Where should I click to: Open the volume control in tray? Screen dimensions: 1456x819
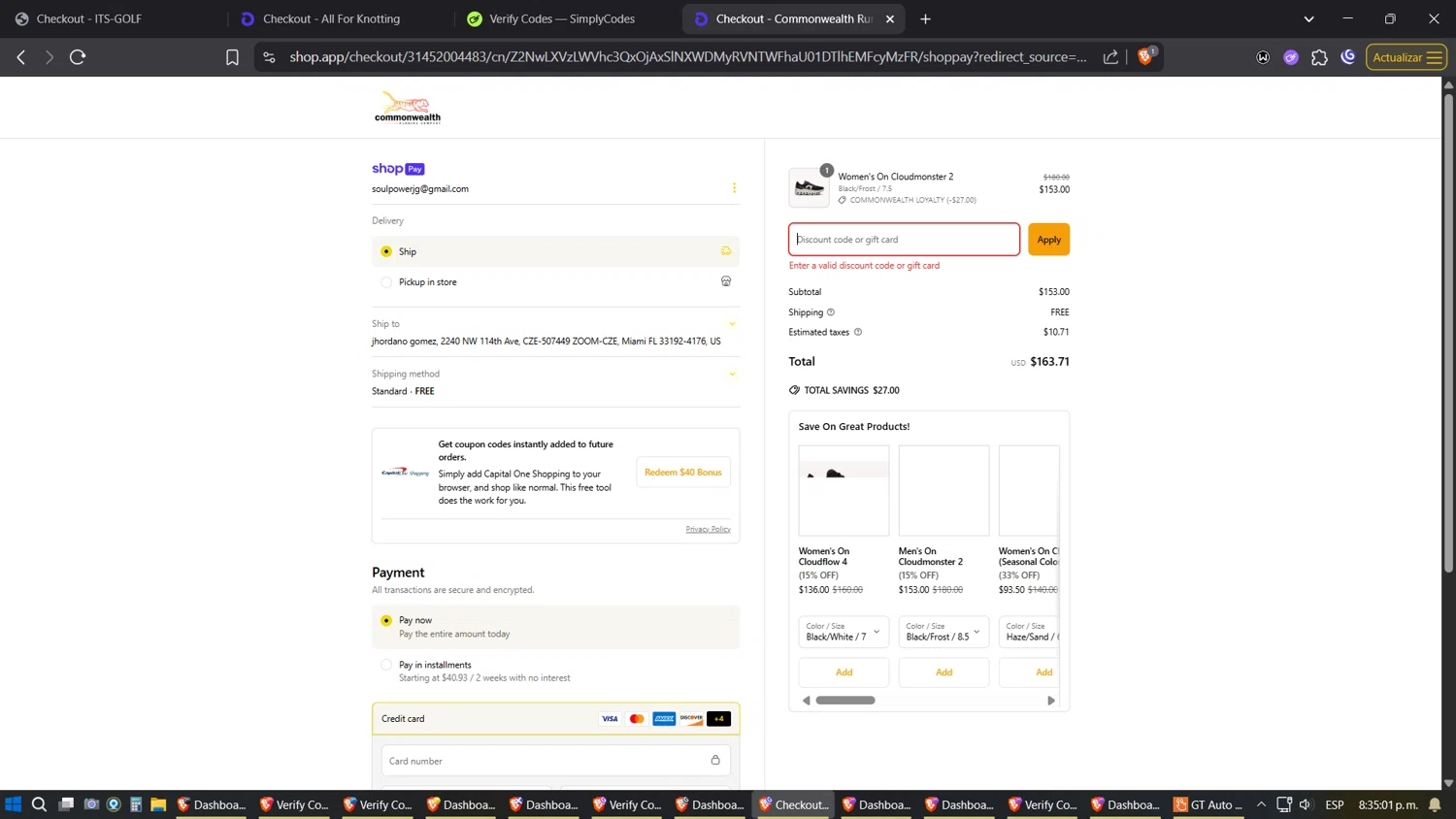(x=1306, y=804)
